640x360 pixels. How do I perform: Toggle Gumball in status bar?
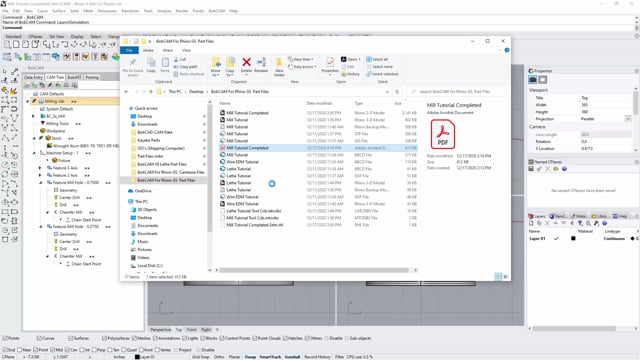[x=292, y=357]
